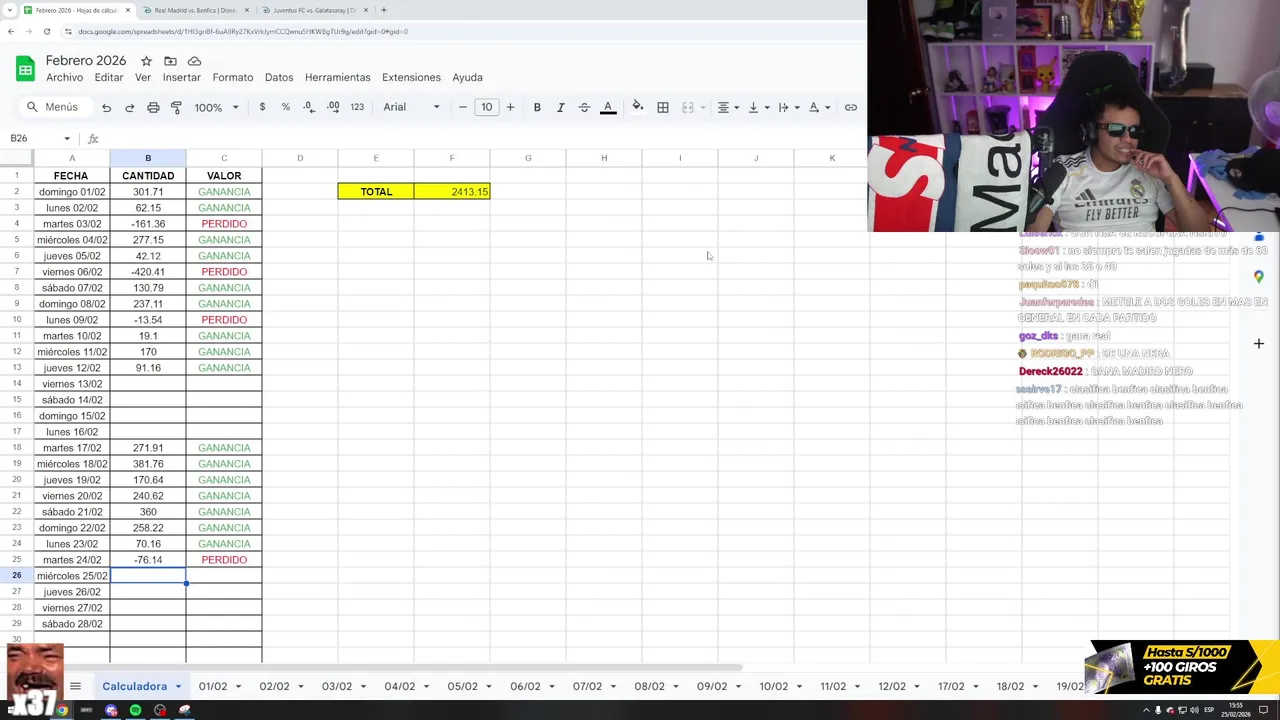Activate the paint format tool

176,107
